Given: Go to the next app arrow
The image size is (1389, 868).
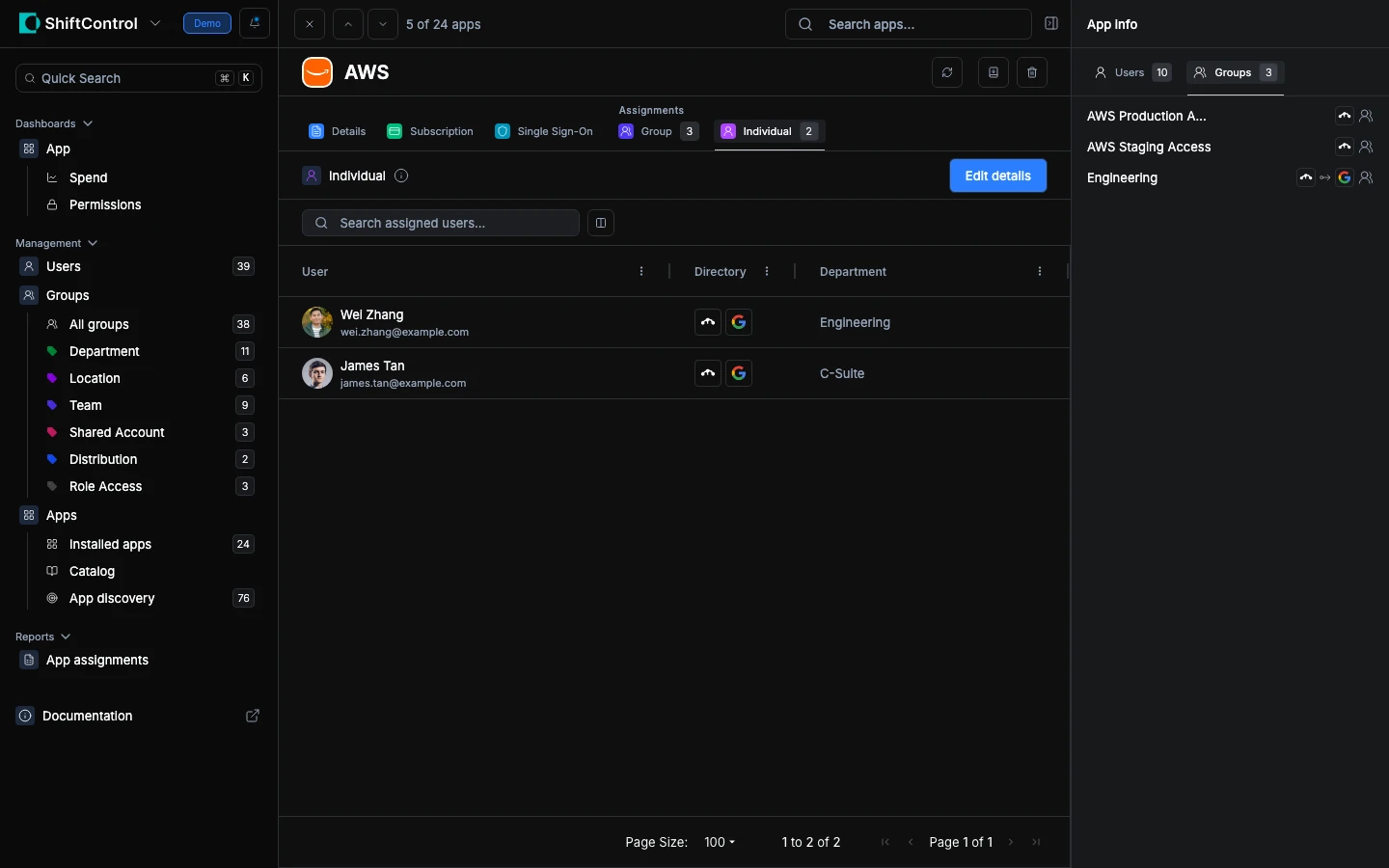Looking at the screenshot, I should coord(383,24).
